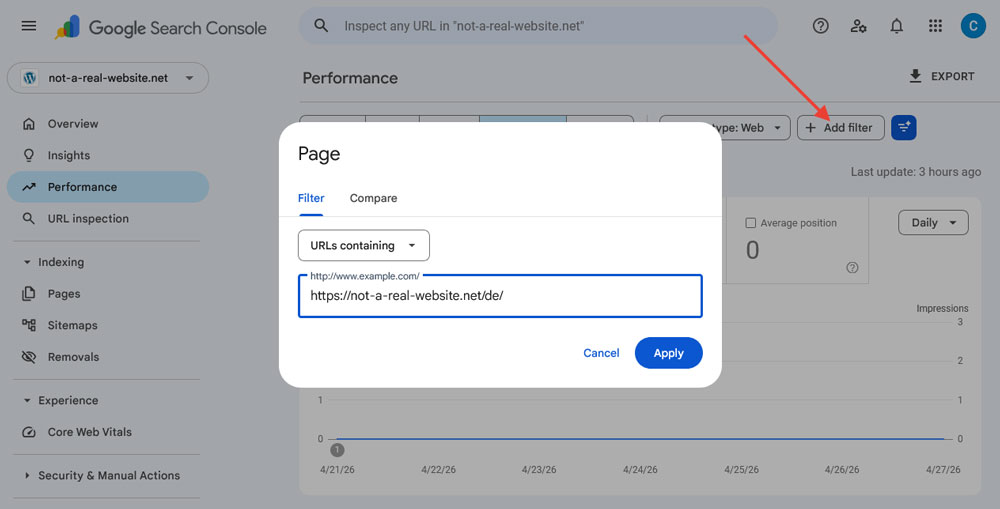Click the WordPress property icon
1000x509 pixels.
[x=29, y=78]
